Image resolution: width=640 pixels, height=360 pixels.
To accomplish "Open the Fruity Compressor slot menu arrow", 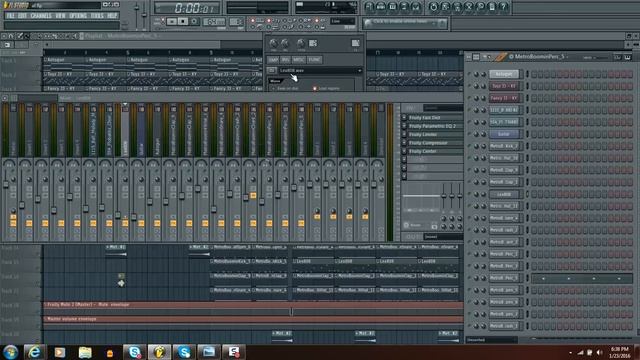I will pos(404,143).
